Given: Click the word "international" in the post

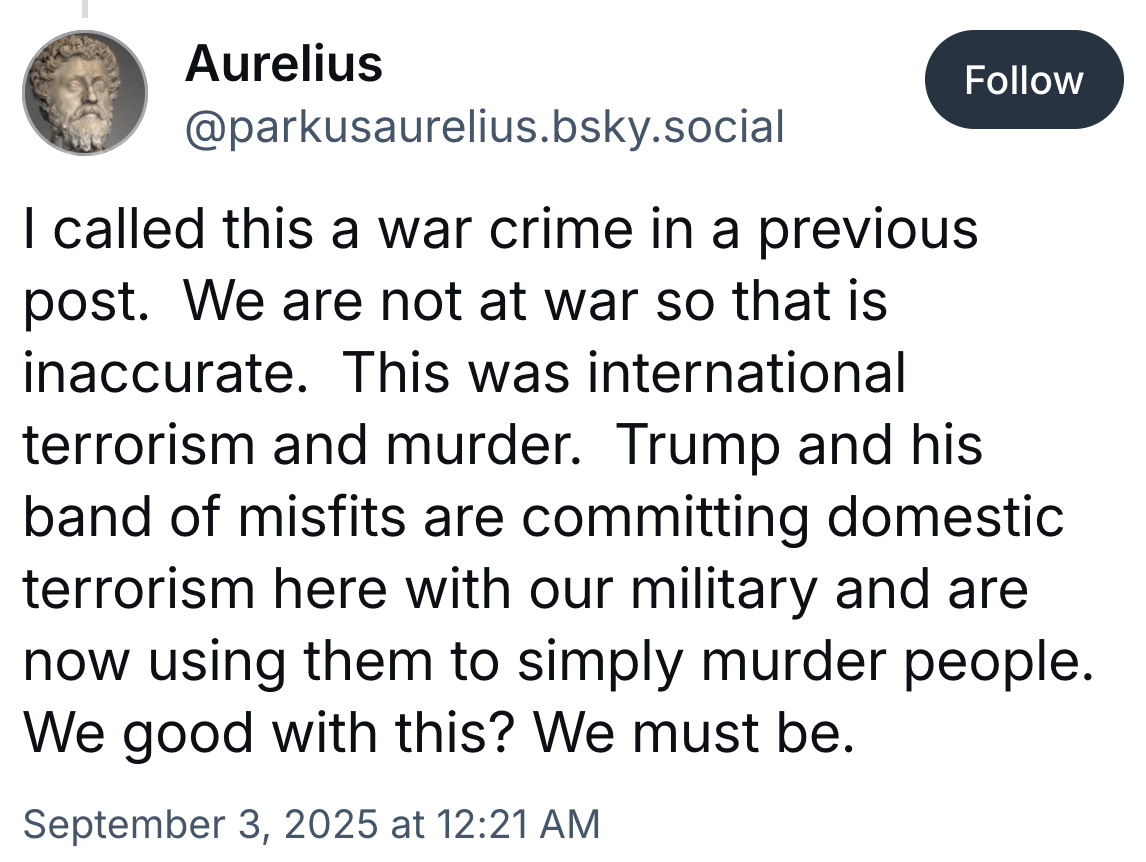Looking at the screenshot, I should (x=747, y=373).
